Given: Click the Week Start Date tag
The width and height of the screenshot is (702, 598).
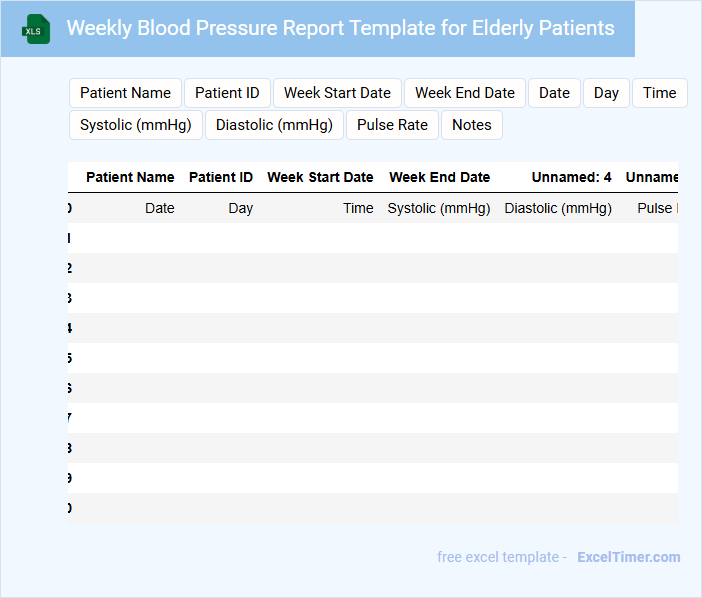Looking at the screenshot, I should [337, 93].
